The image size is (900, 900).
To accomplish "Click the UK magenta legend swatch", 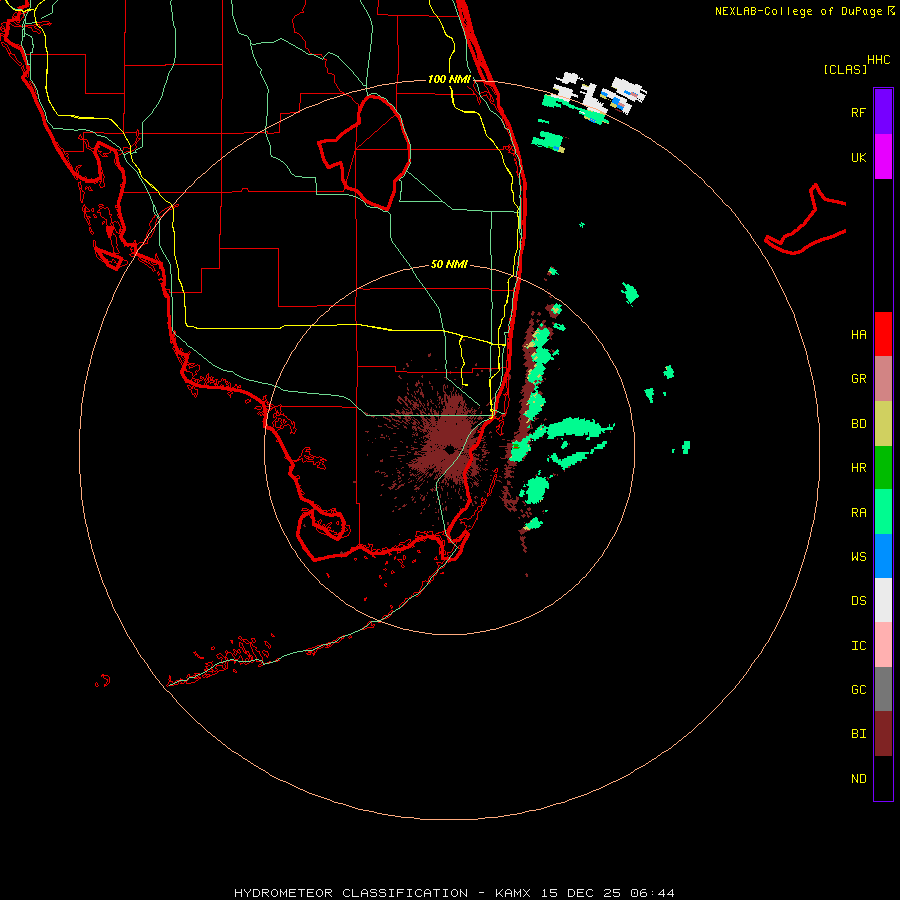I will [883, 157].
